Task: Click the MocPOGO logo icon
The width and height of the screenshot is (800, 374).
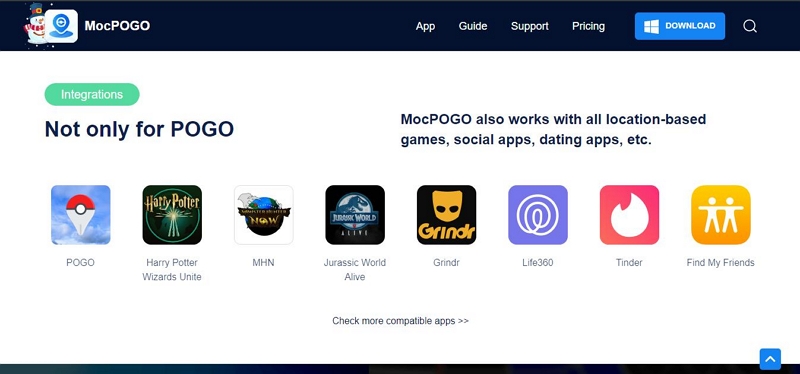Action: 61,26
